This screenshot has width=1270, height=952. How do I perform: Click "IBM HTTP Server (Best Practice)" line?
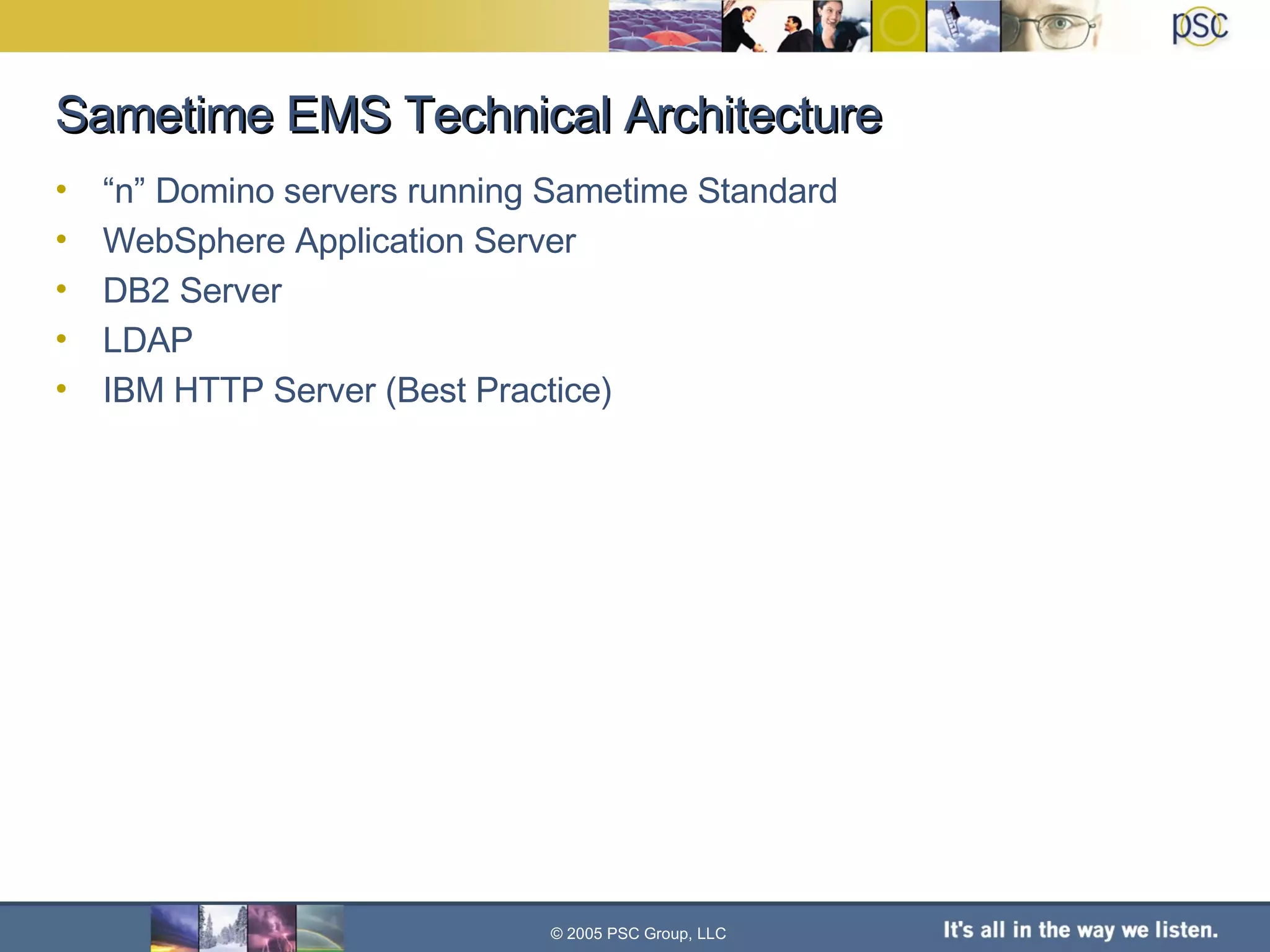click(x=357, y=391)
